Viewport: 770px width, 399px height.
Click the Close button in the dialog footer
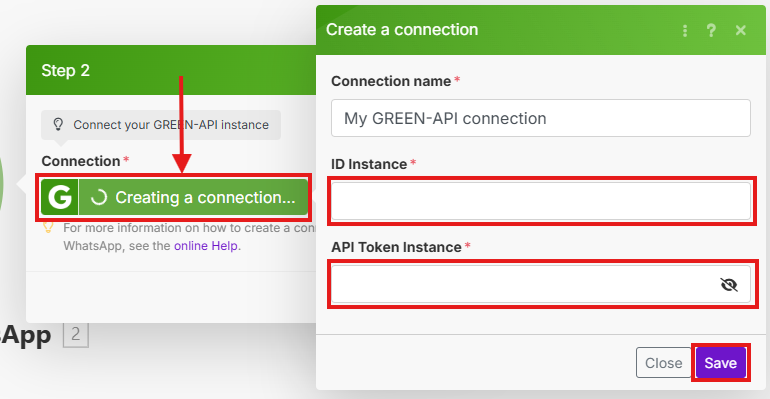[x=663, y=363]
